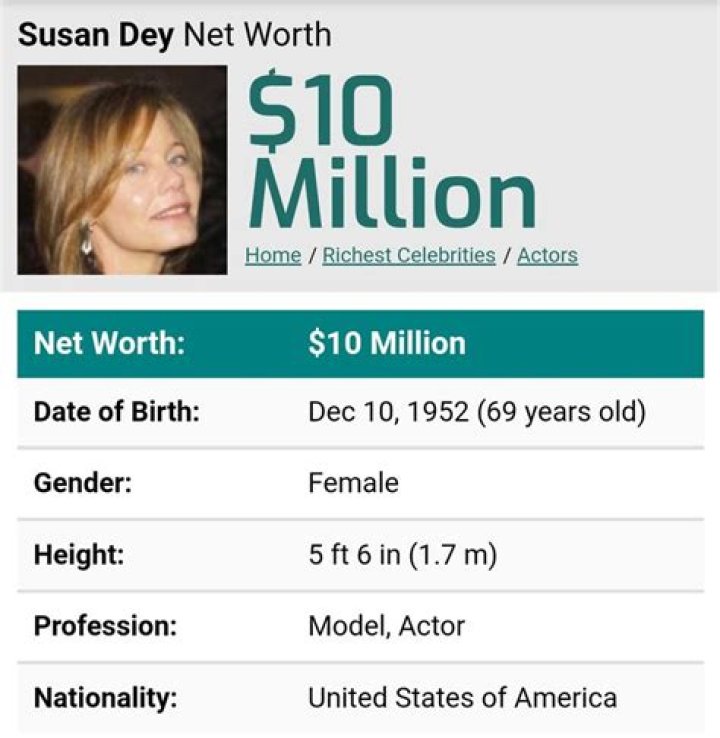
Task: Click the Female gender value
Action: tap(353, 483)
